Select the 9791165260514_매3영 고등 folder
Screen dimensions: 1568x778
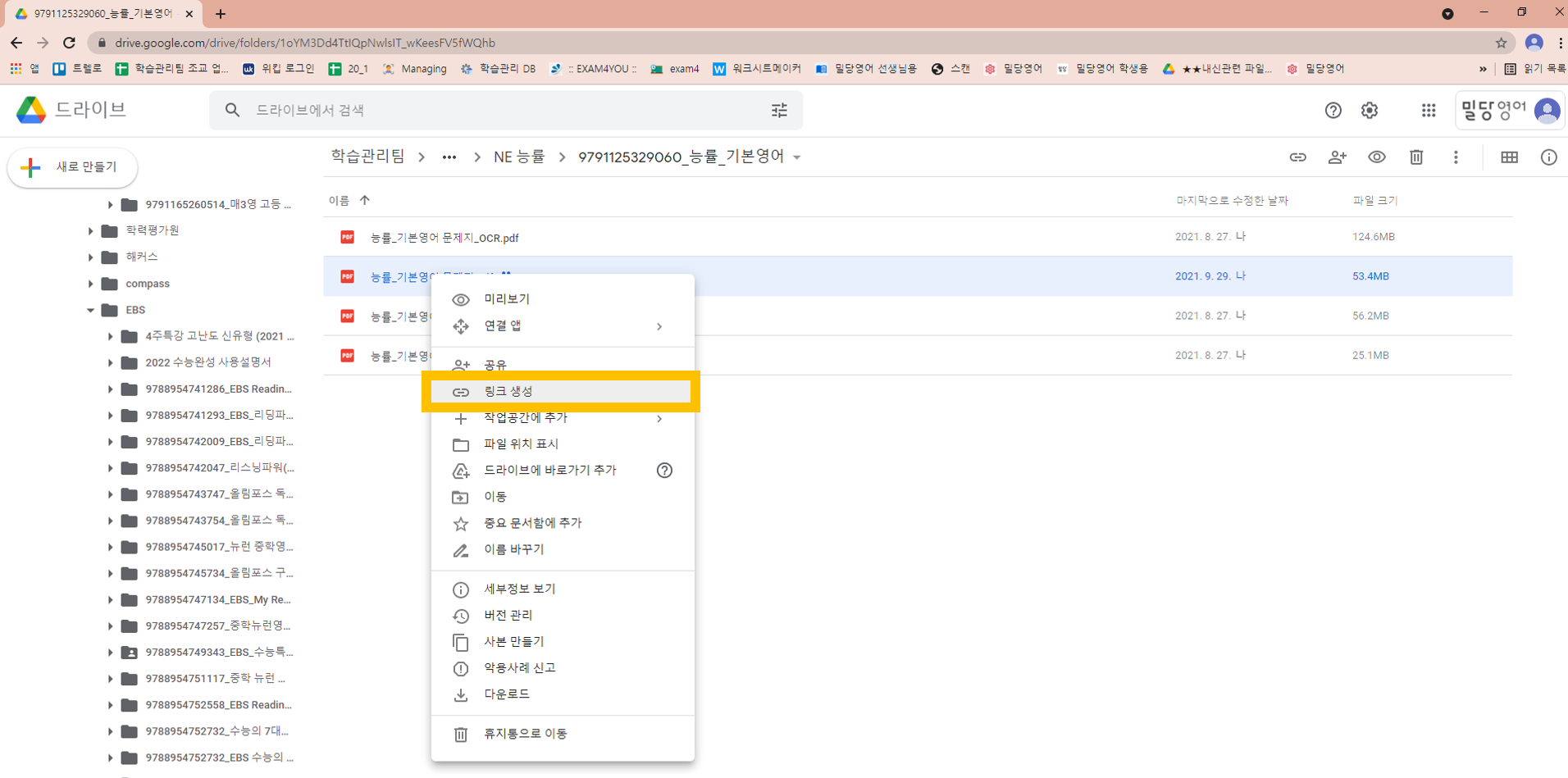click(x=218, y=205)
